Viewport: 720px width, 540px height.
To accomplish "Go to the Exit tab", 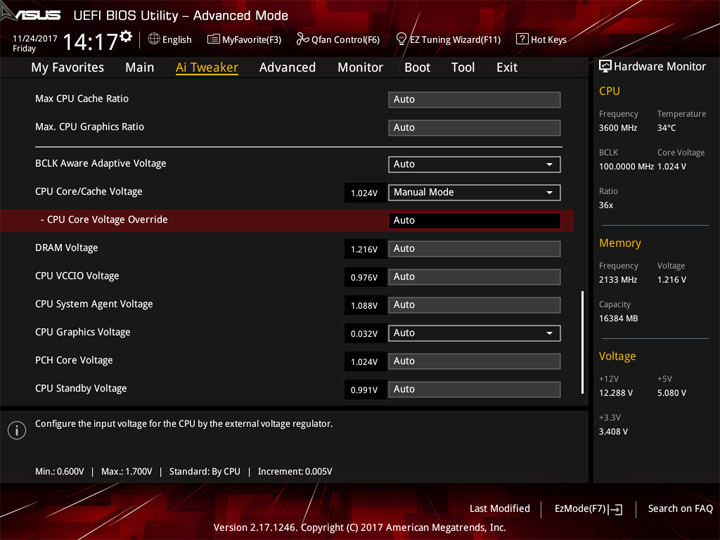I will pos(507,68).
